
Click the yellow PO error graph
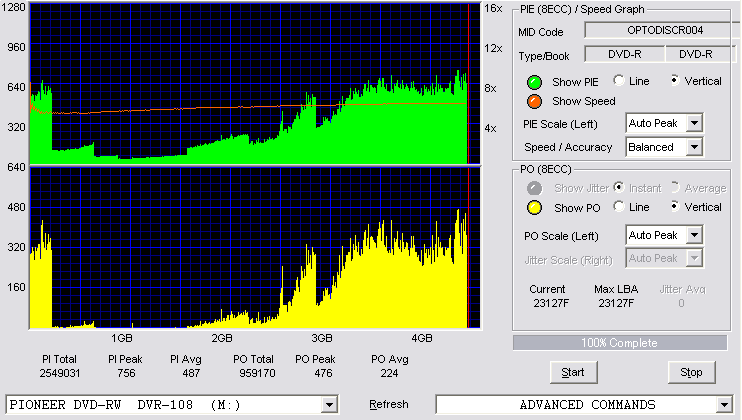255,247
